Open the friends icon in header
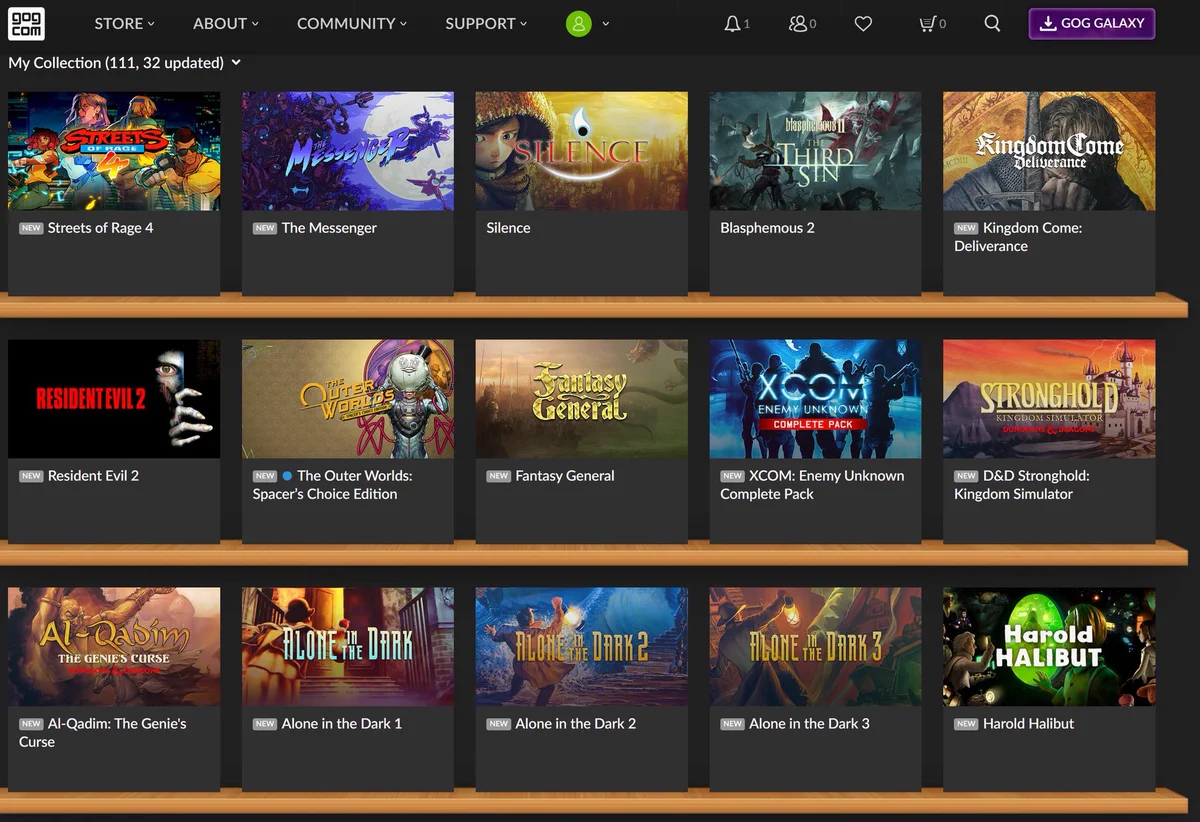The height and width of the screenshot is (822, 1200). 798,23
